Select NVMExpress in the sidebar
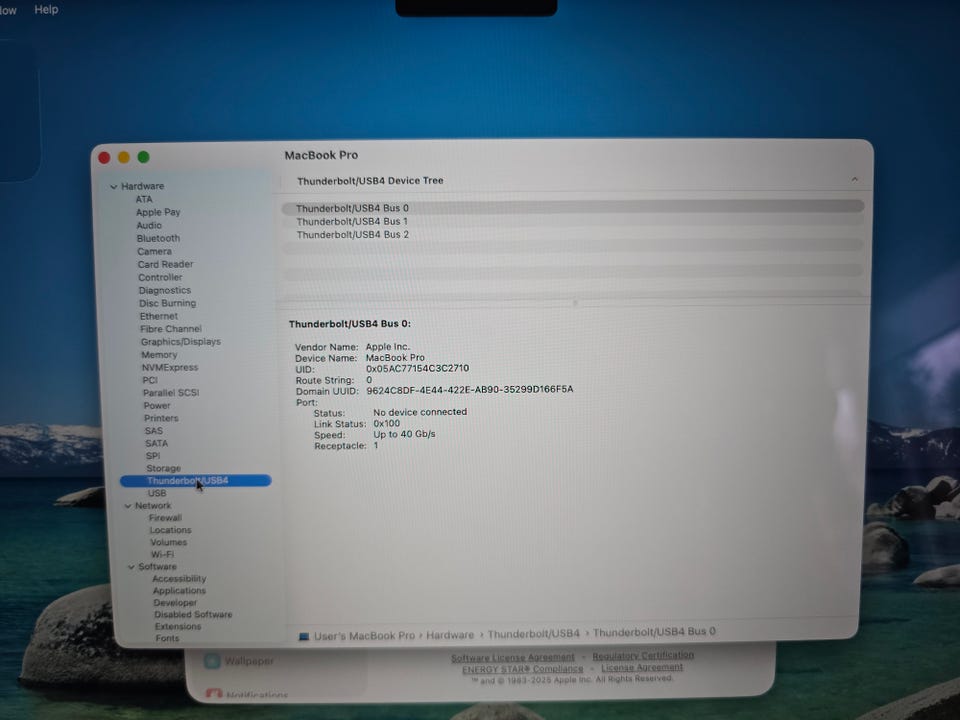960x720 pixels. point(170,367)
